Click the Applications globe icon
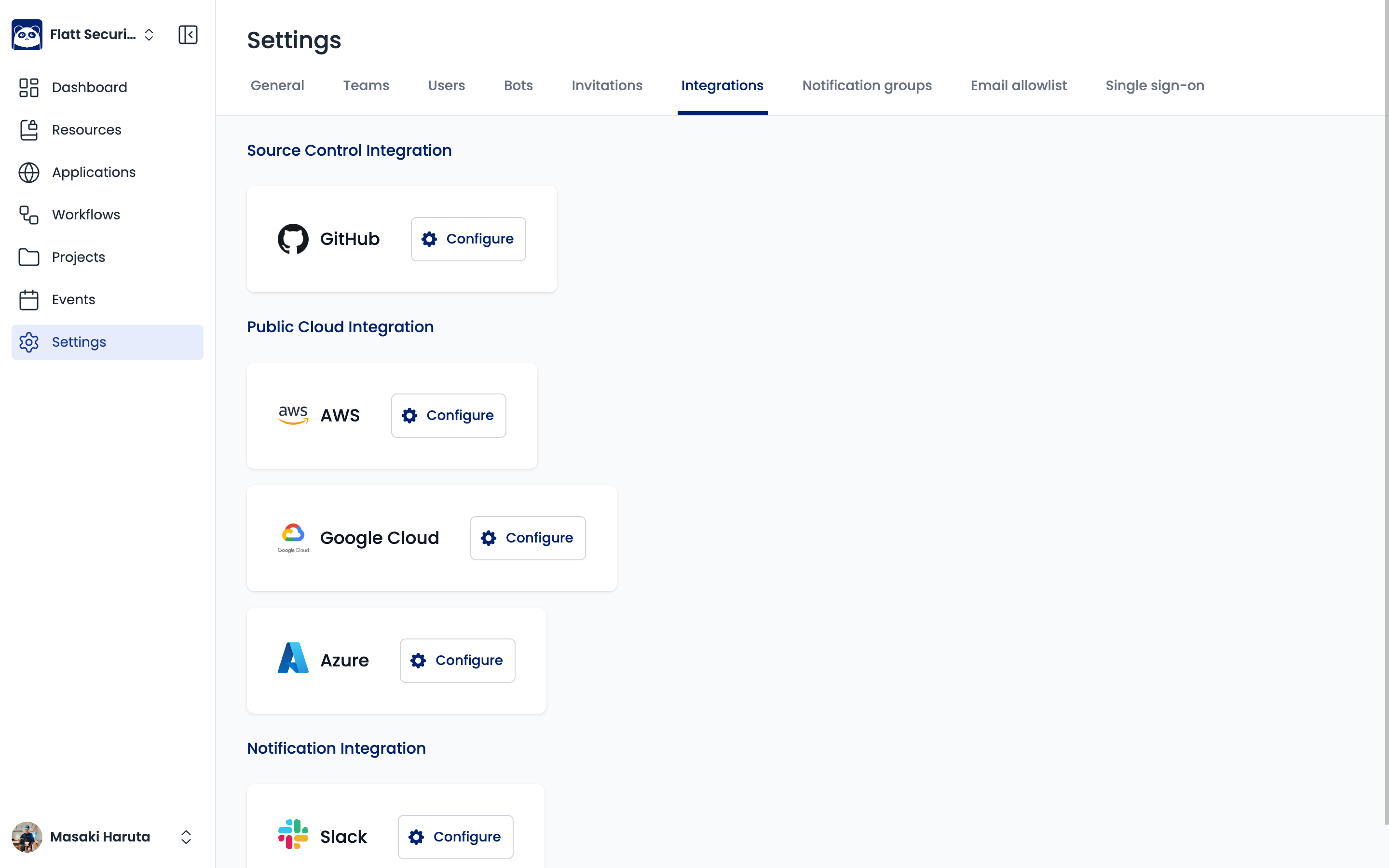This screenshot has width=1389, height=868. [x=29, y=172]
